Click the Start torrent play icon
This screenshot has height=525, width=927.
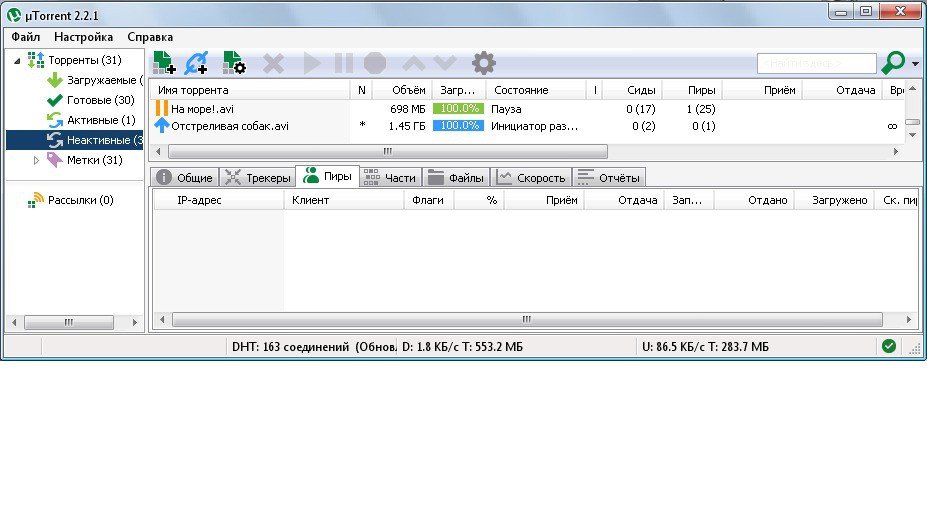tap(311, 63)
